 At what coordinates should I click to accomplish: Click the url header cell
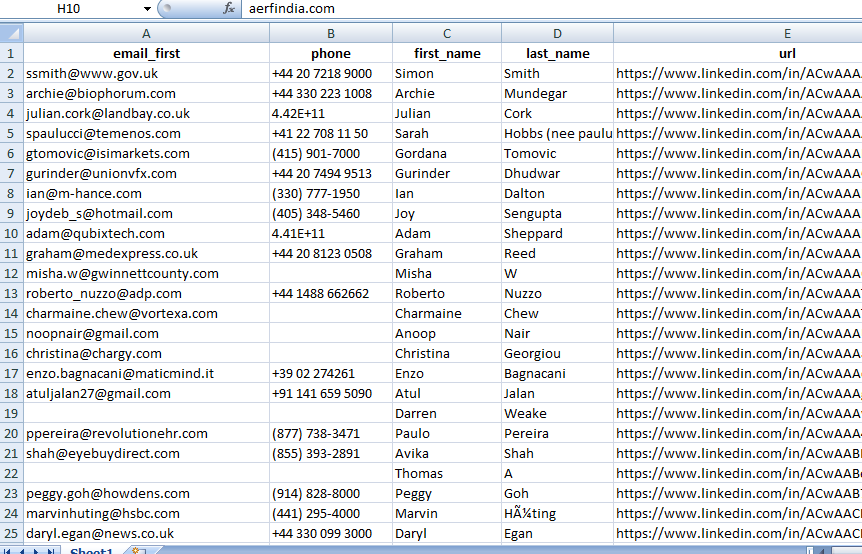point(738,53)
